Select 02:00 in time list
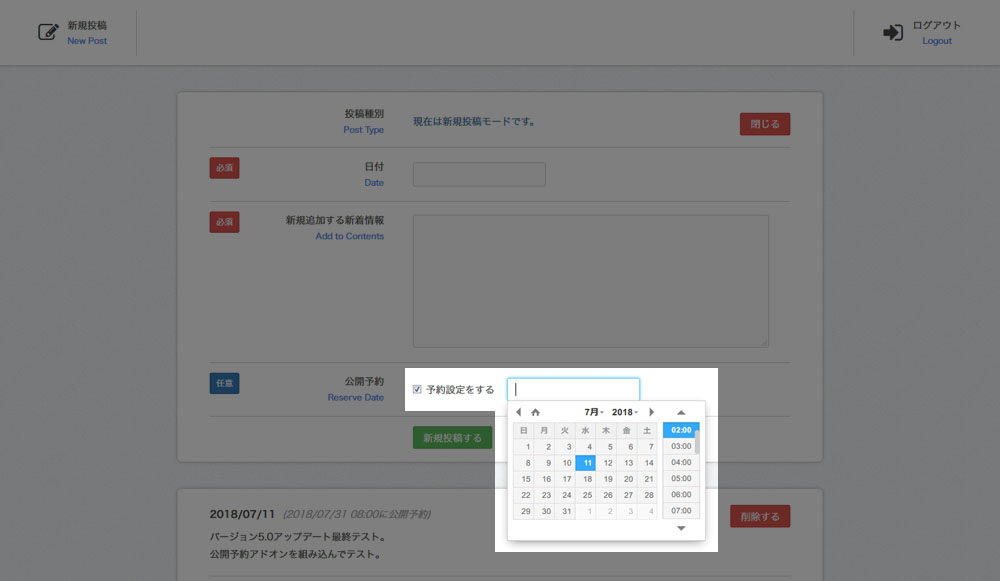The height and width of the screenshot is (581, 1000). click(680, 430)
